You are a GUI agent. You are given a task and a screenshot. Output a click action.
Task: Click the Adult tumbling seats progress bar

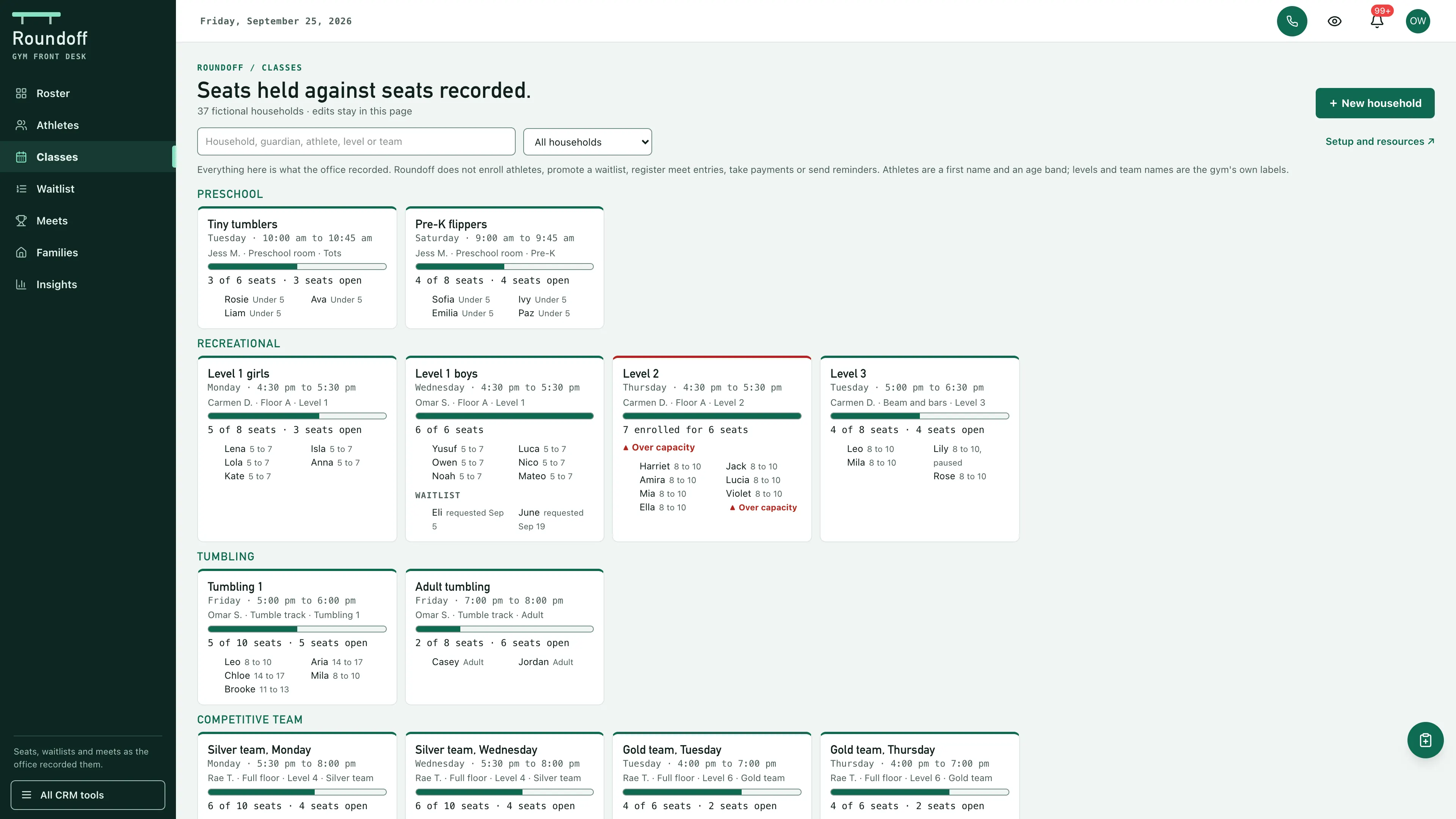[x=504, y=629]
